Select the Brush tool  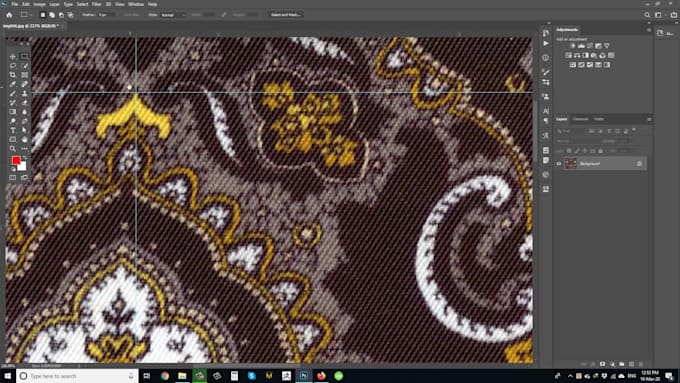coord(13,93)
